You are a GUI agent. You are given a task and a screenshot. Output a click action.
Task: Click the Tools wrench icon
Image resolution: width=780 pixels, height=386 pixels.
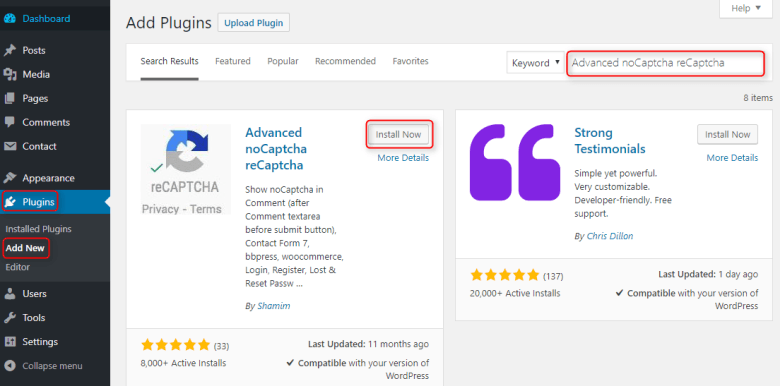[x=9, y=317]
